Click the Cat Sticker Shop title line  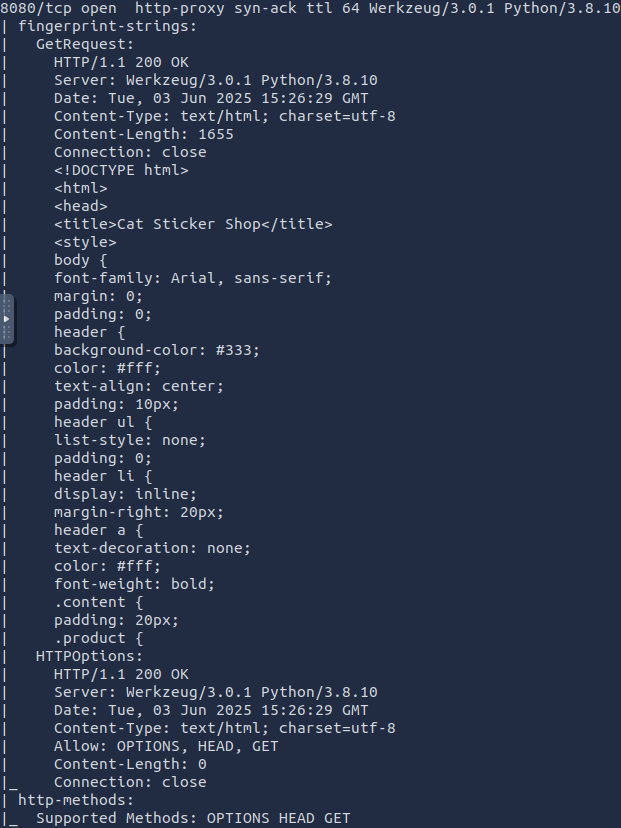[x=193, y=224]
